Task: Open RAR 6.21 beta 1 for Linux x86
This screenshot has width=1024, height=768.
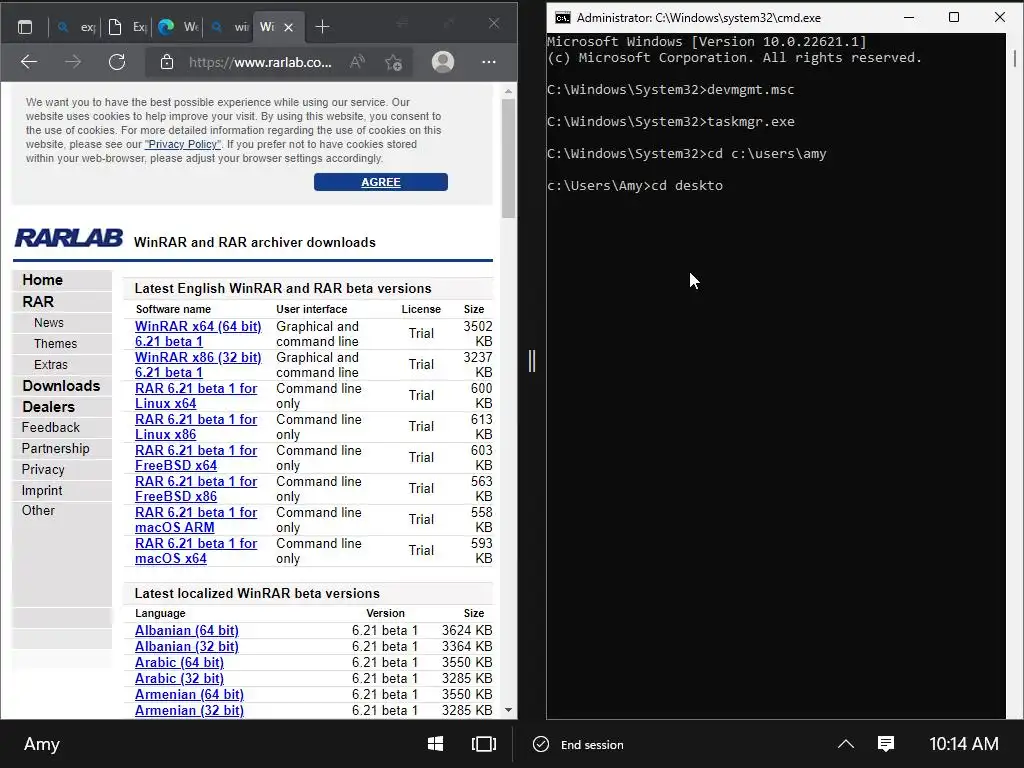Action: coord(196,426)
